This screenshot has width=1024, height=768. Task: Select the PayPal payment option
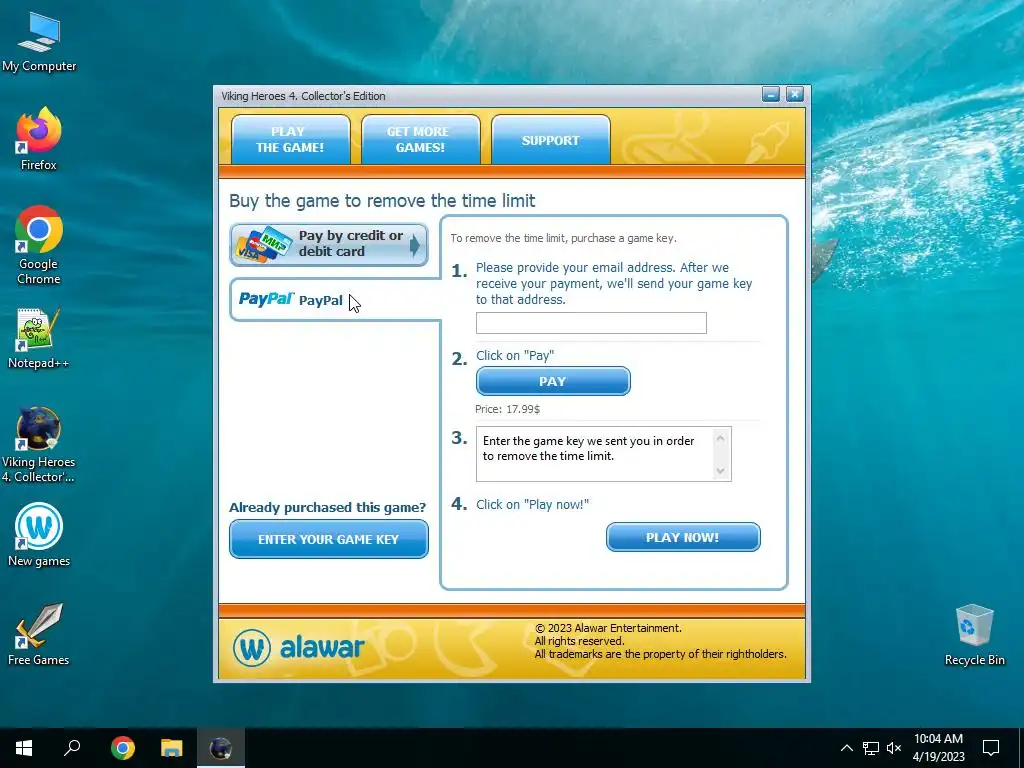pyautogui.click(x=333, y=300)
